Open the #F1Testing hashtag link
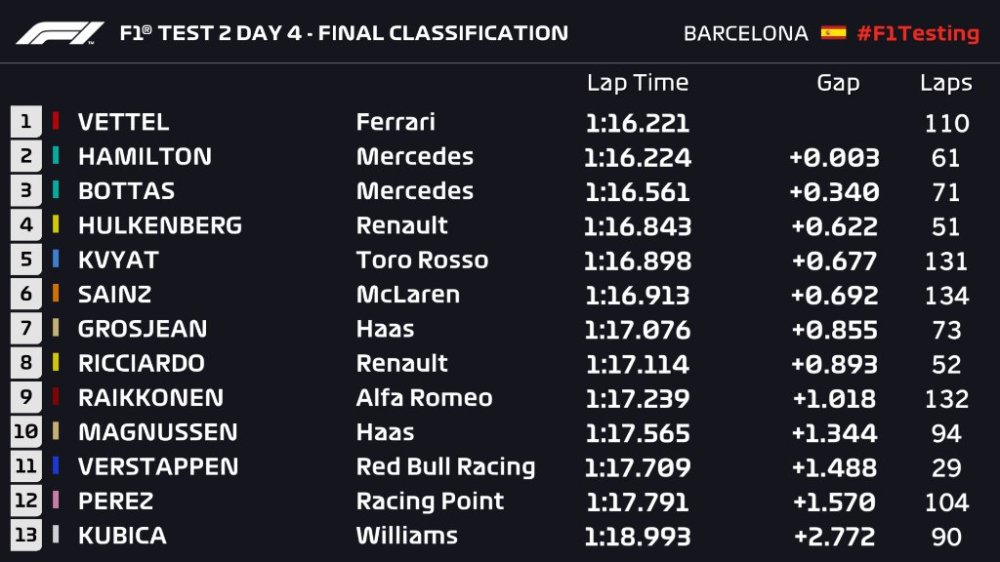 pos(917,33)
